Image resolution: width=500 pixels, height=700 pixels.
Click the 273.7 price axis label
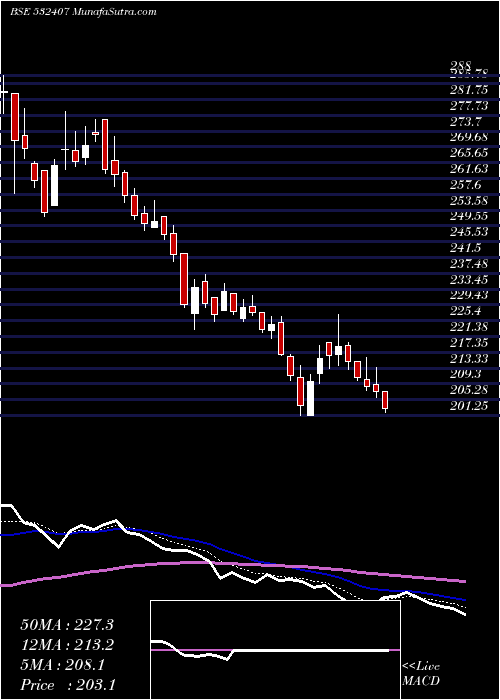point(466,121)
